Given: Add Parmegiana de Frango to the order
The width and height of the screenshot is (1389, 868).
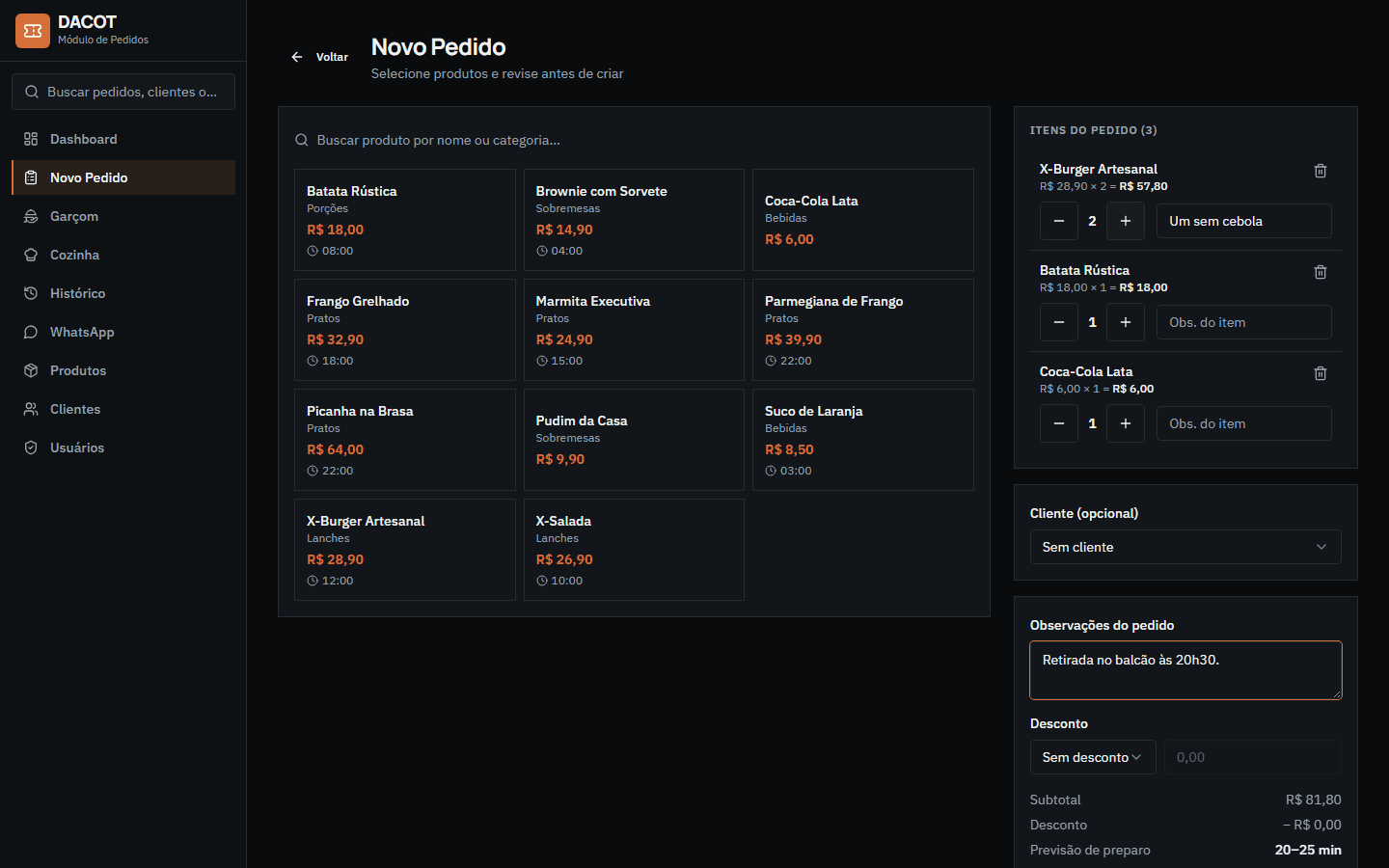Looking at the screenshot, I should coord(863,330).
